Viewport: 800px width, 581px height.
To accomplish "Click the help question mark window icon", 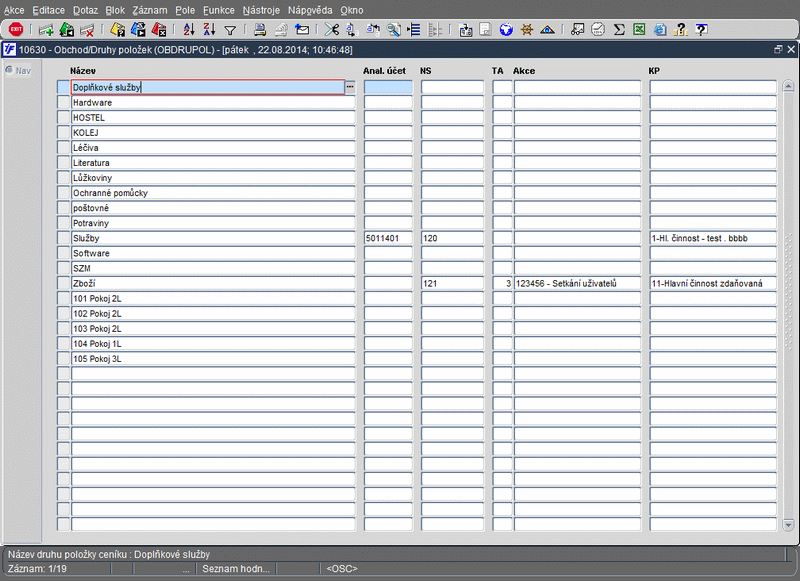I will pyautogui.click(x=702, y=30).
